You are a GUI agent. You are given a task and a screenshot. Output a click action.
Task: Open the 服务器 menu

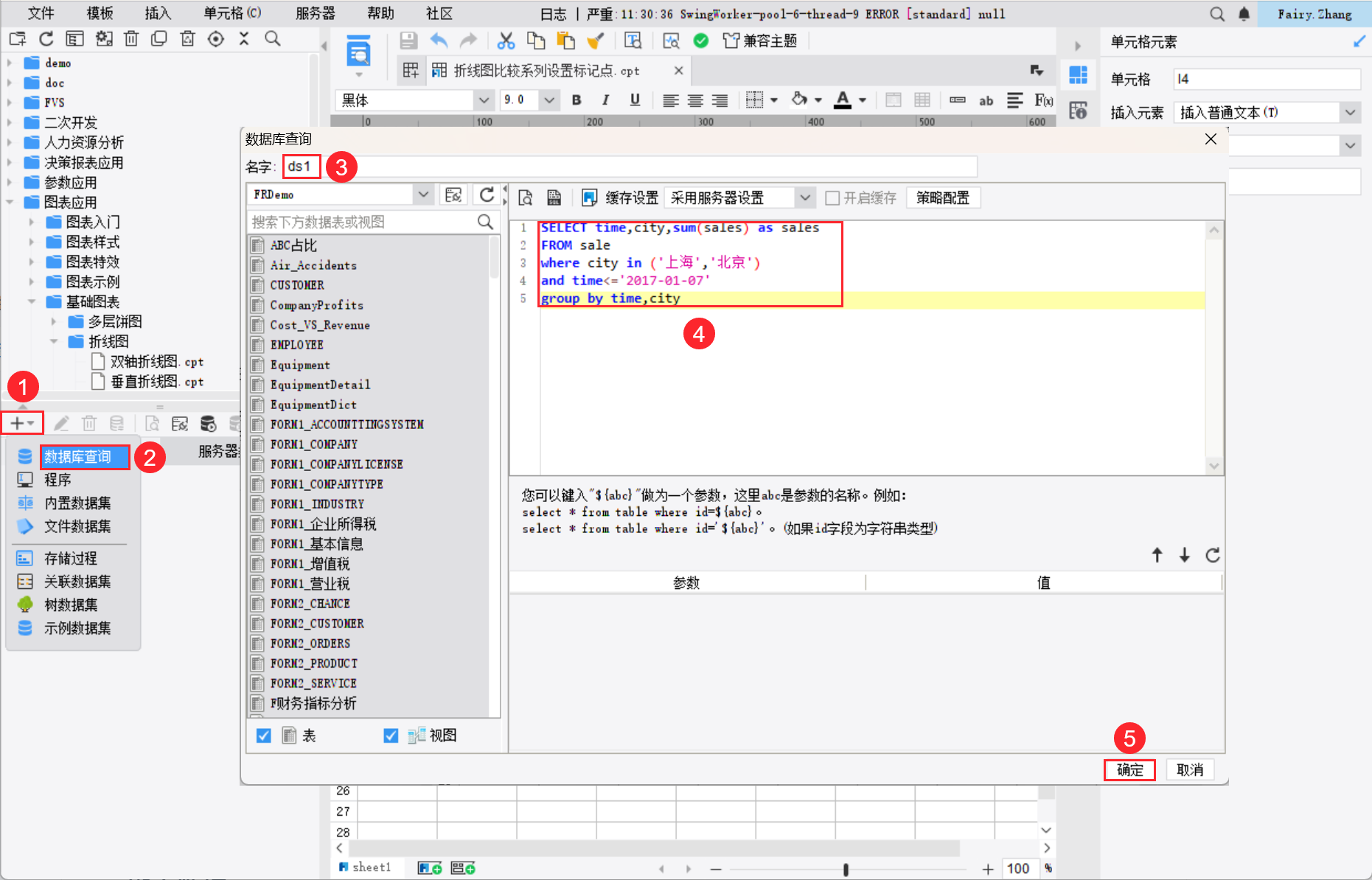316,13
